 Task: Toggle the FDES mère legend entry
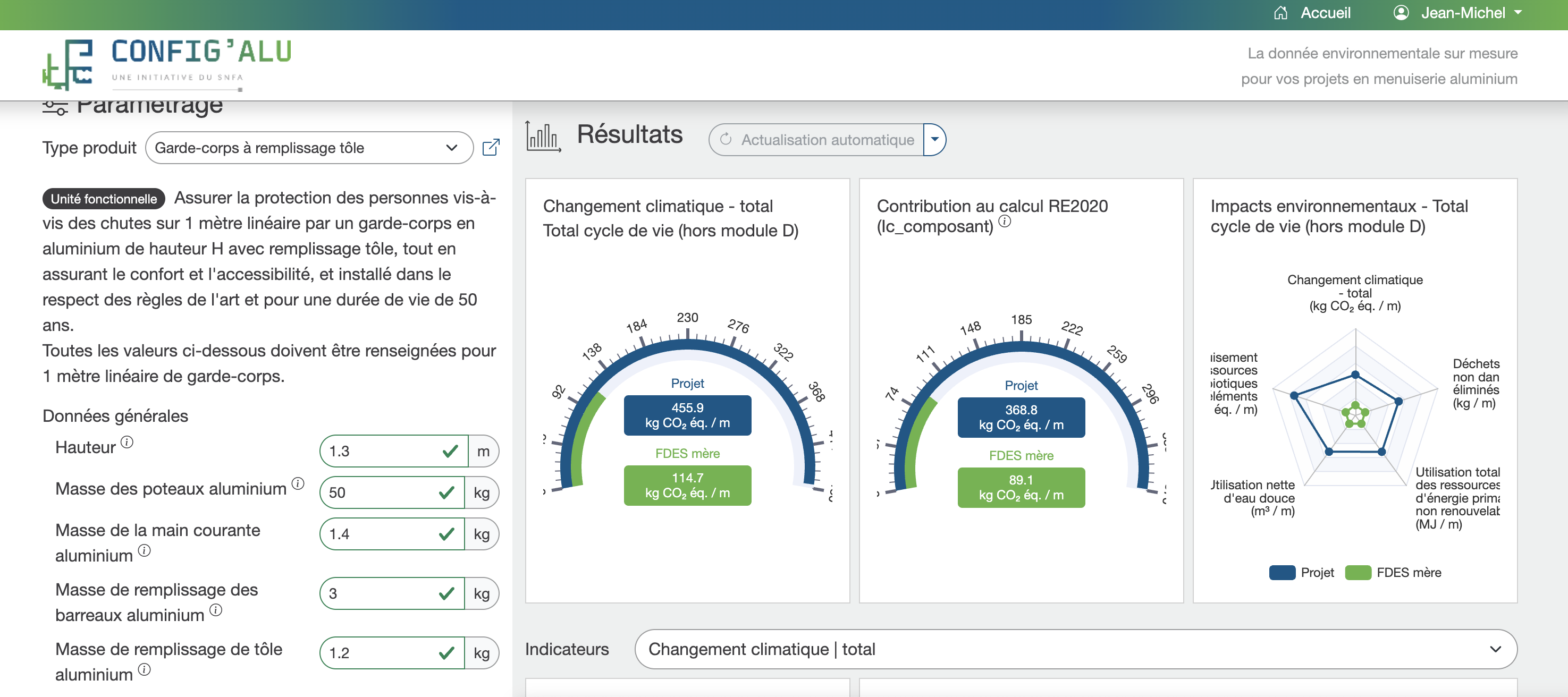coord(1393,572)
